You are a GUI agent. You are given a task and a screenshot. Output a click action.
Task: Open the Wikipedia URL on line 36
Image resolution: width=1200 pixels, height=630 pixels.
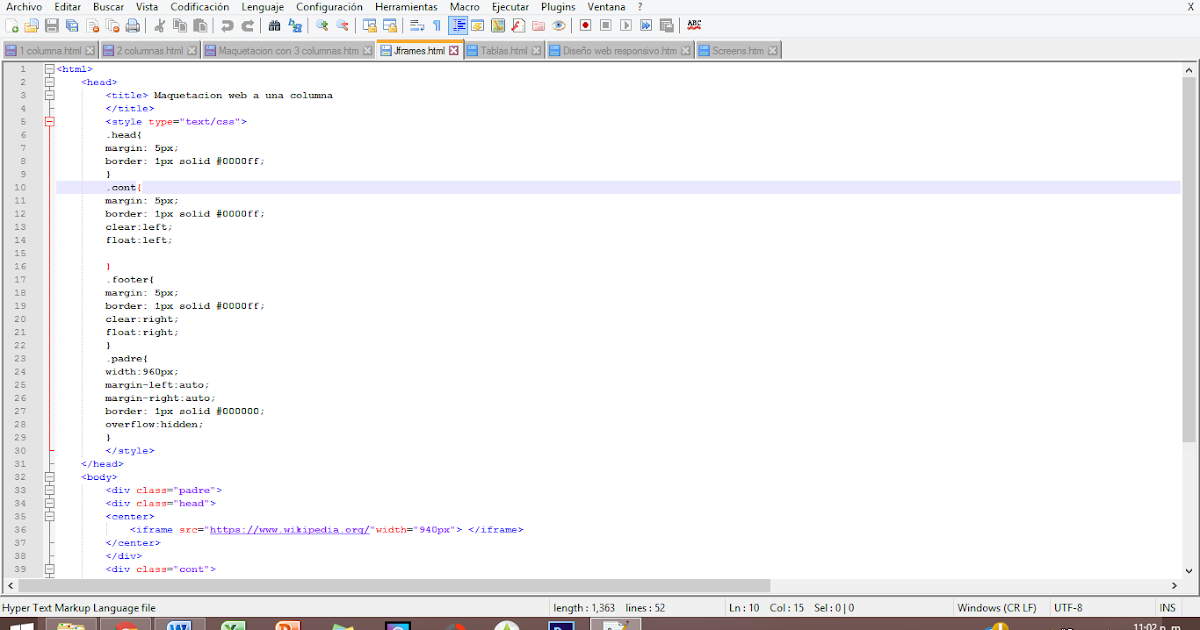[x=248, y=529]
